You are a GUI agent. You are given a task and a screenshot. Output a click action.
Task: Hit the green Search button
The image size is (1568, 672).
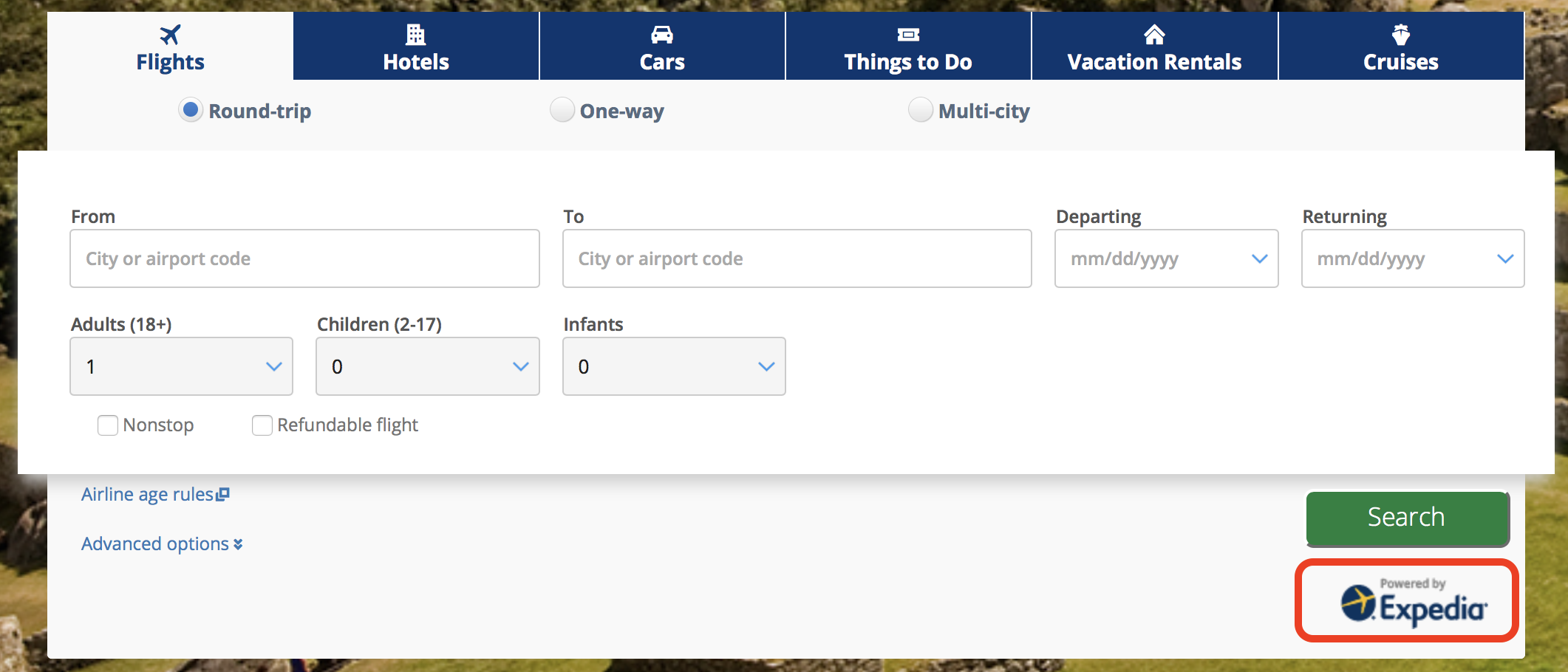[1408, 518]
